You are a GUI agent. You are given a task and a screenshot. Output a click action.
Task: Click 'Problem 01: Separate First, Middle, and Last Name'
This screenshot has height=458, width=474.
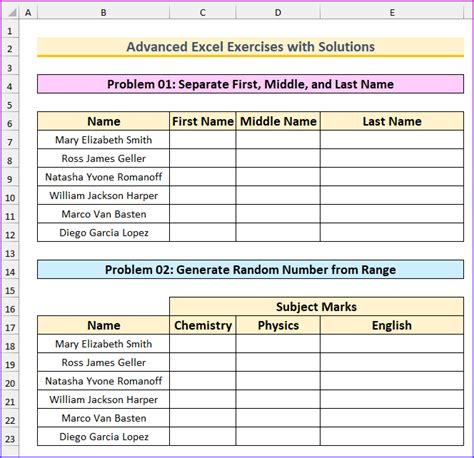(250, 84)
